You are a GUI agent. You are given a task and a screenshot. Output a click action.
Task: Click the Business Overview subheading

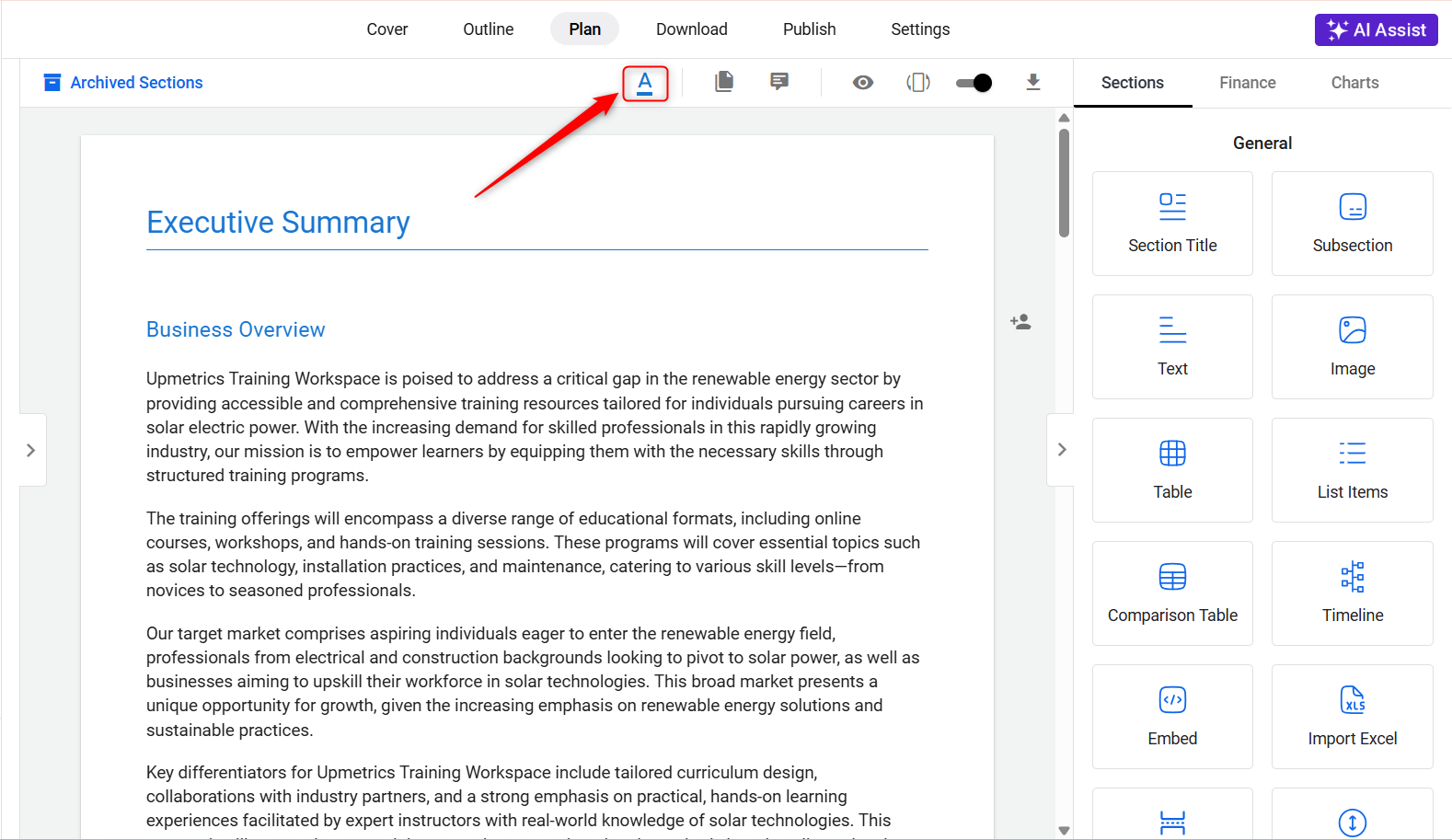236,329
